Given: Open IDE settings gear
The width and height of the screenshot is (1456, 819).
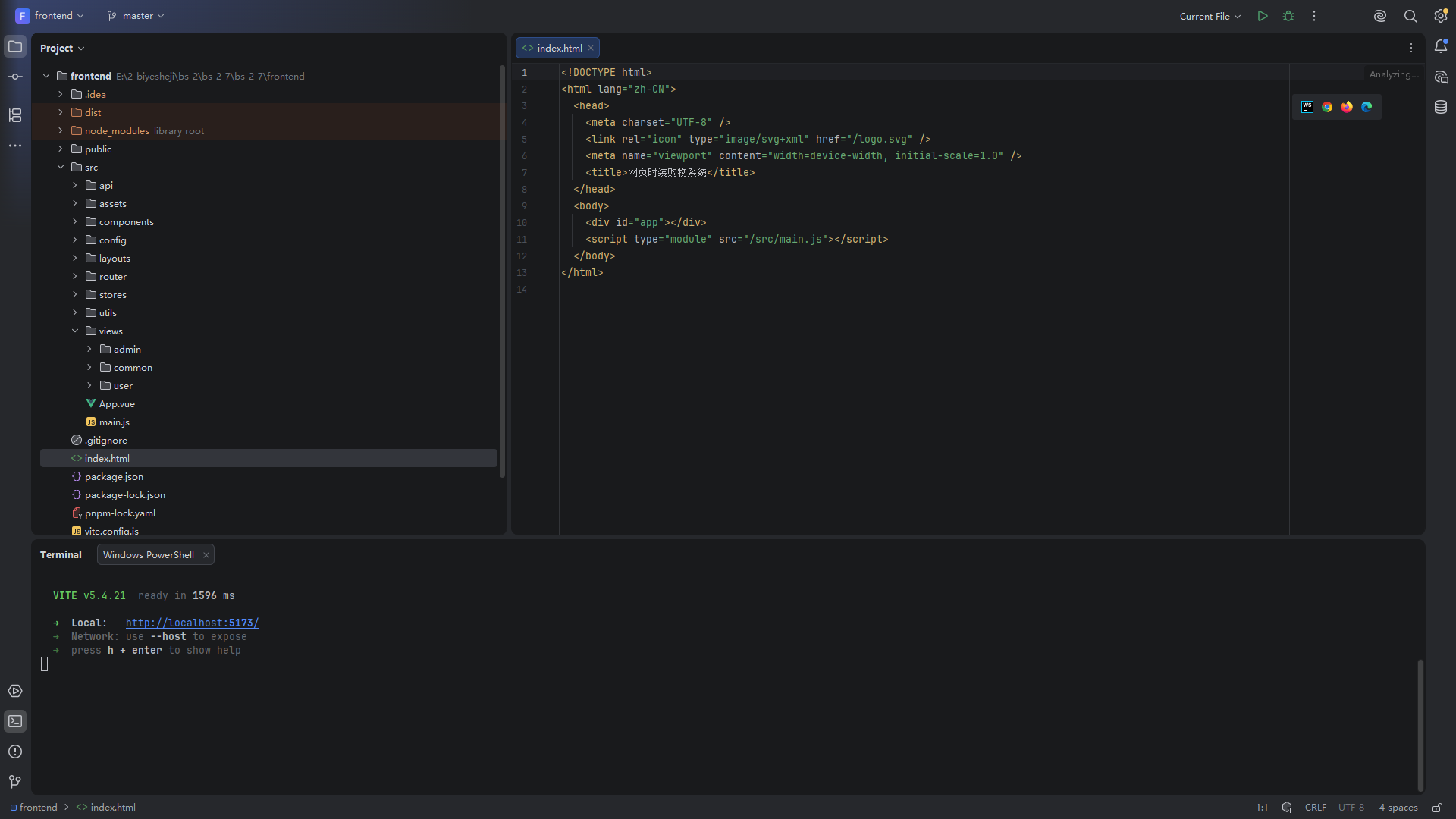Looking at the screenshot, I should pos(1441,16).
